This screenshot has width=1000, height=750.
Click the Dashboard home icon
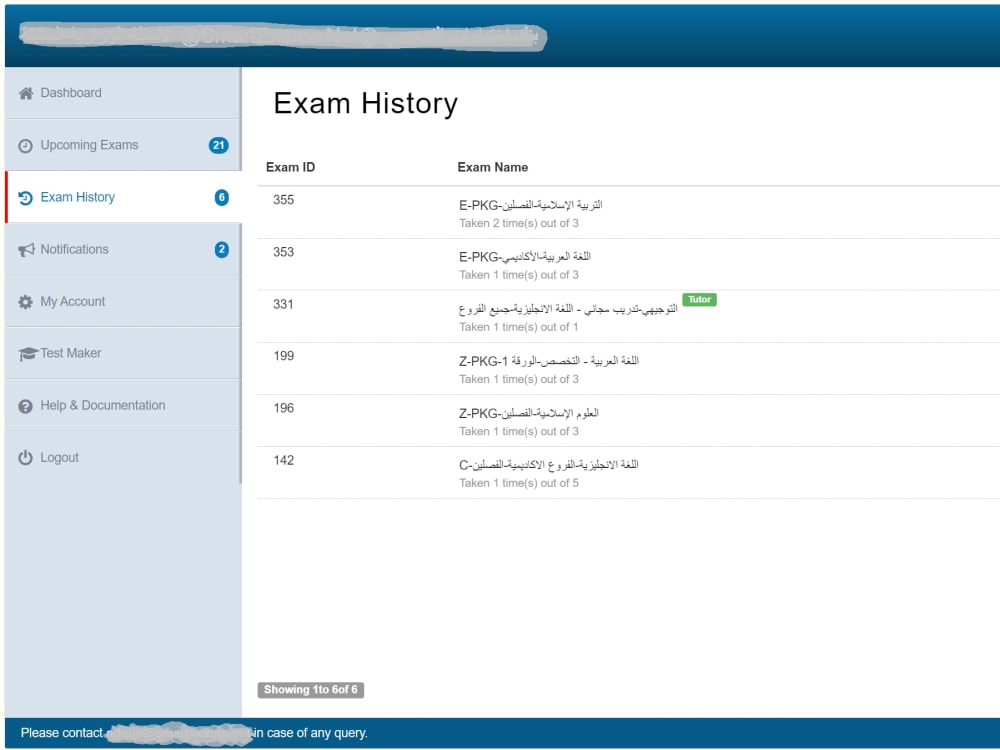pos(26,93)
